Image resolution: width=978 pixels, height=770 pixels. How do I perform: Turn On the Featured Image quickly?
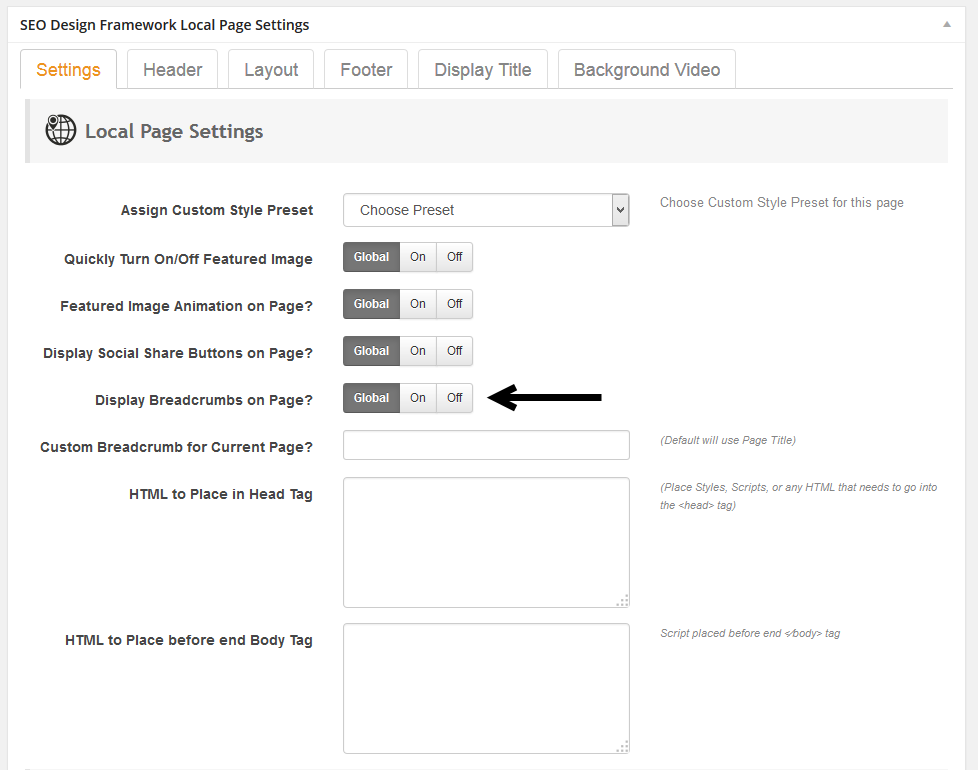click(418, 257)
